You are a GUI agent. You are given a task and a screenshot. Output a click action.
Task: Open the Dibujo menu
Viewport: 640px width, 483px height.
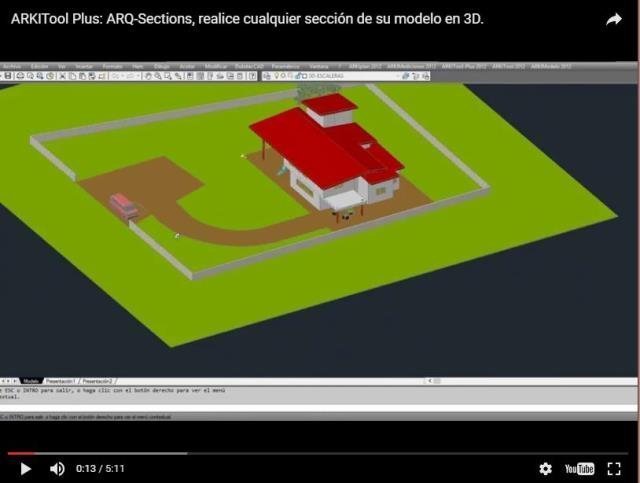point(162,66)
